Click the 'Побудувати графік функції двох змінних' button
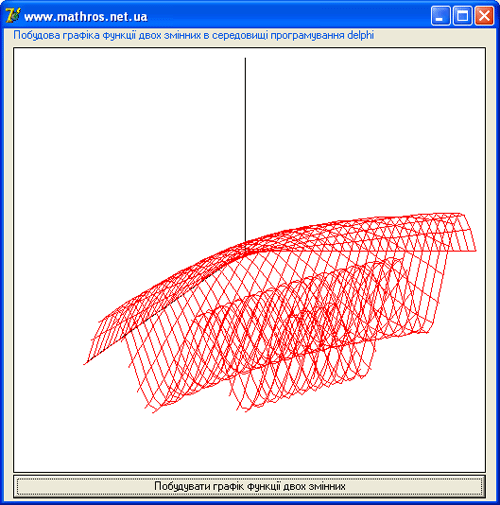This screenshot has height=505, width=500. pos(249,486)
